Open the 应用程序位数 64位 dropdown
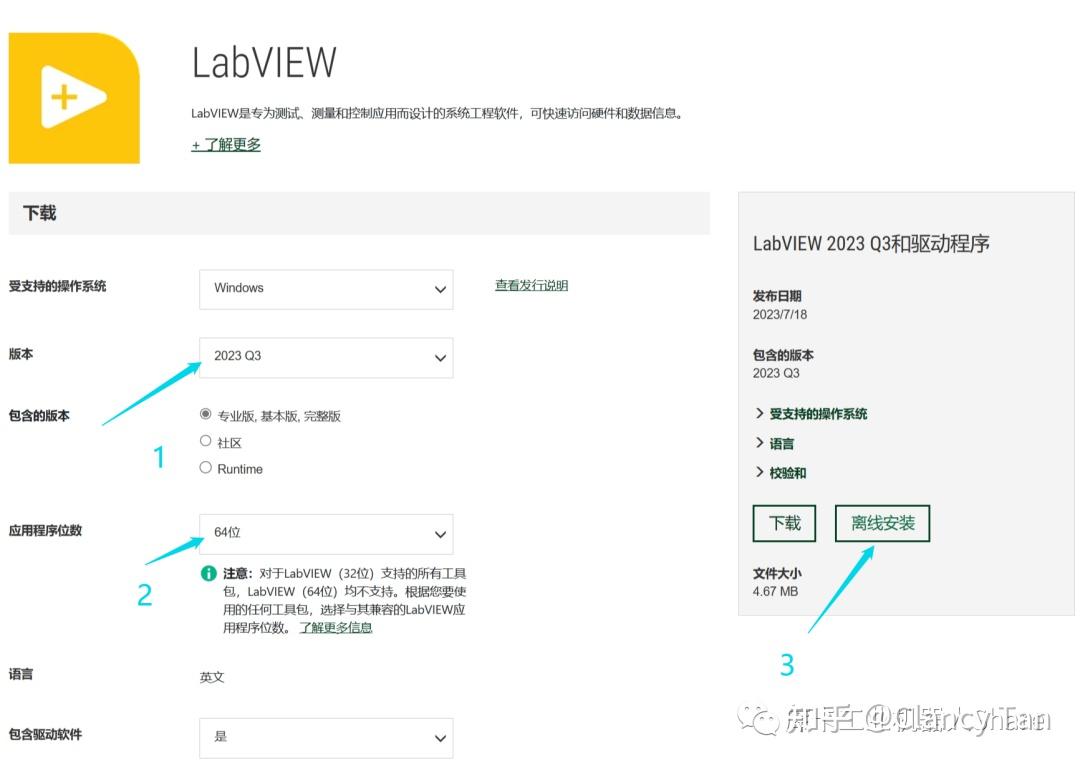1080x767 pixels. [x=326, y=534]
